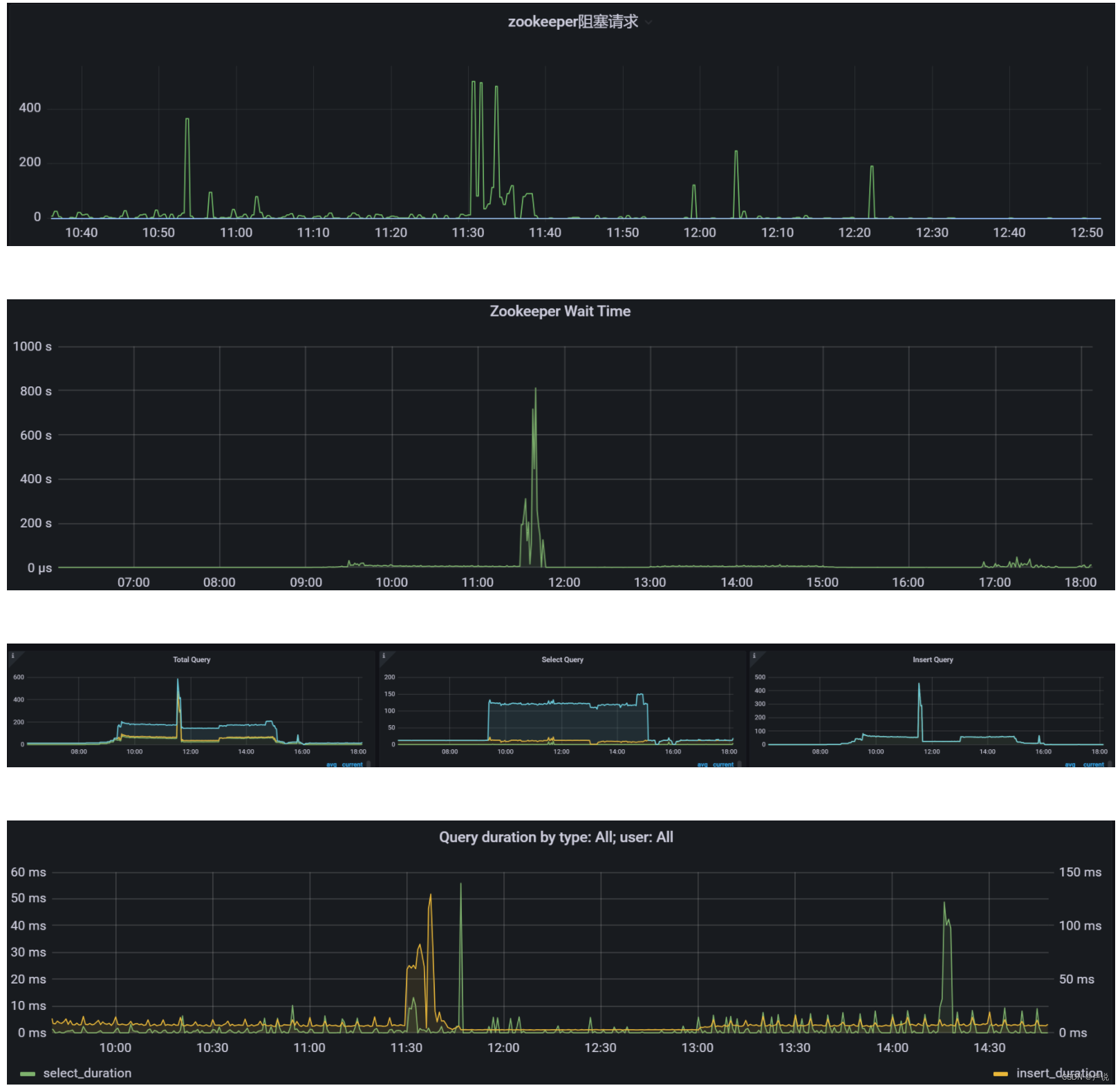Sort Select Query legend by current
1120x1088 pixels.
coord(723,765)
